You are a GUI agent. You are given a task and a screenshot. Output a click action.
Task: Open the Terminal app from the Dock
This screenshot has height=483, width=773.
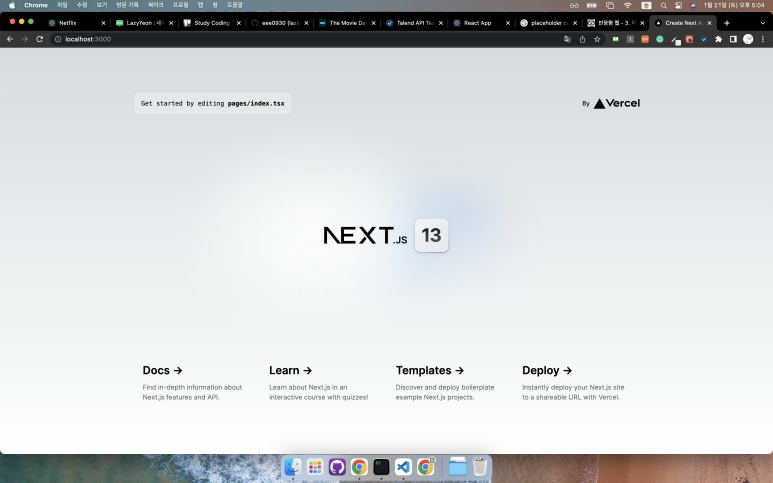pos(381,467)
